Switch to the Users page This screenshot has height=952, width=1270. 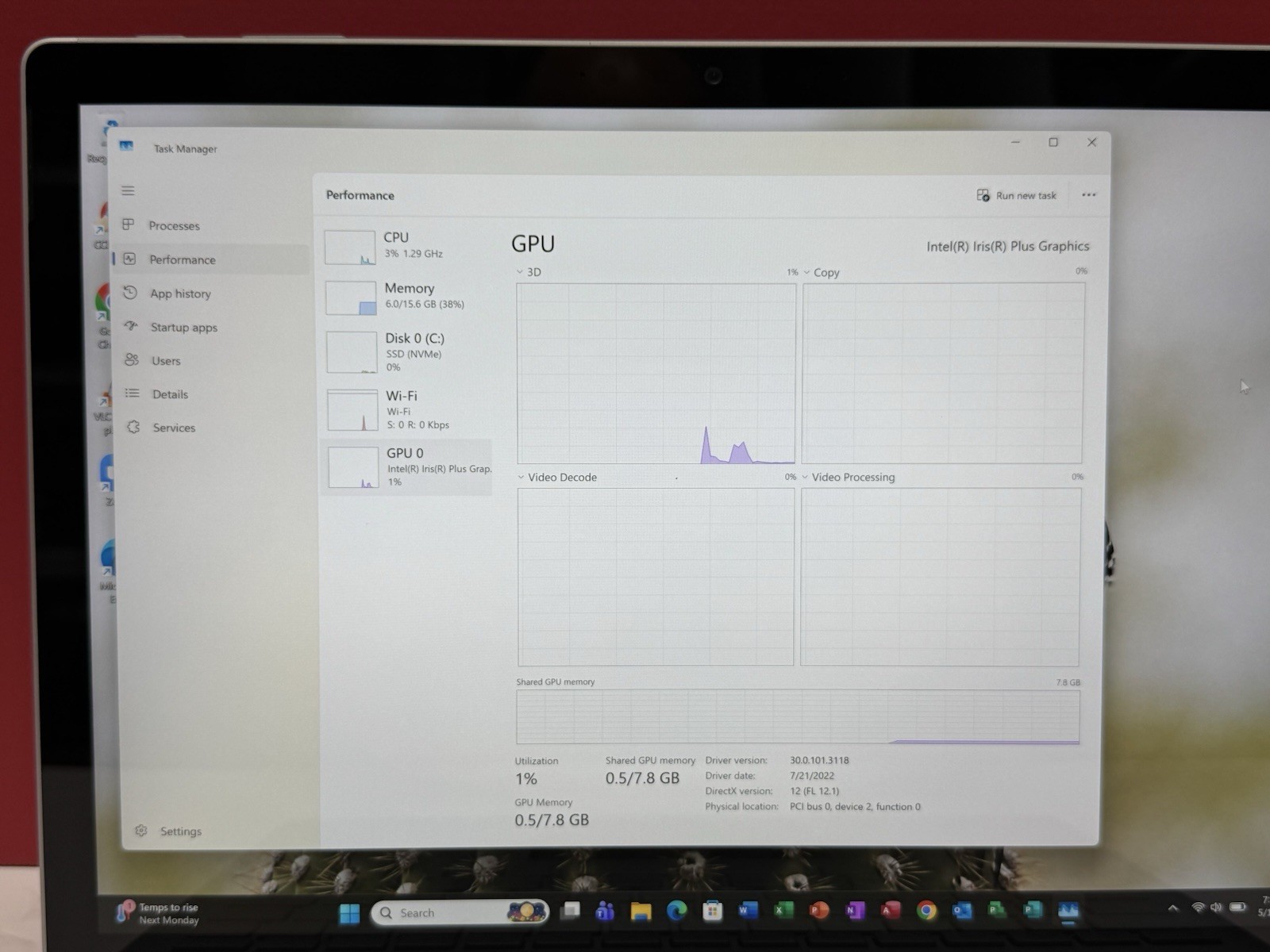[166, 360]
